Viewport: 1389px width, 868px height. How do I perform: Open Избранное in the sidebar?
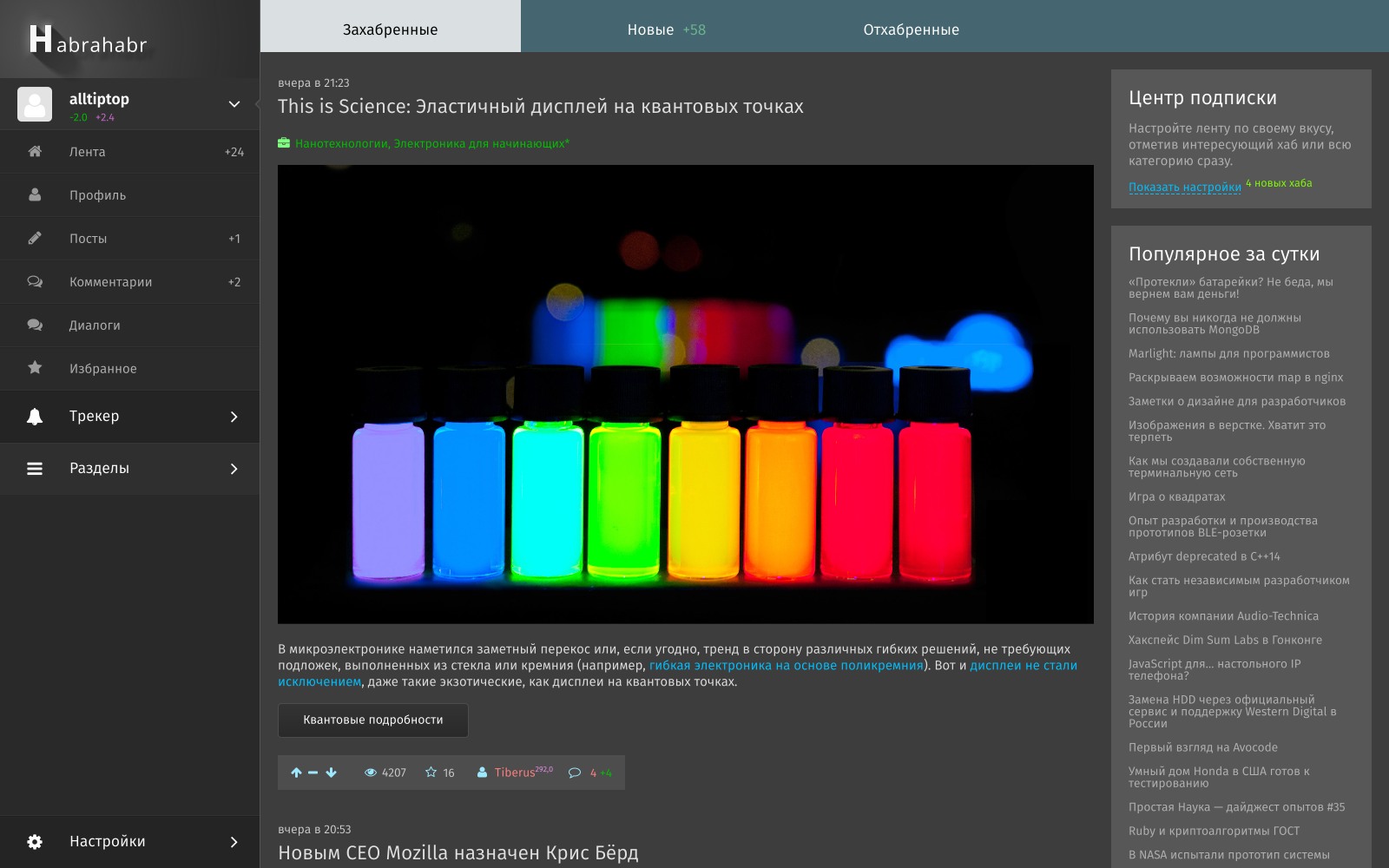(x=130, y=369)
